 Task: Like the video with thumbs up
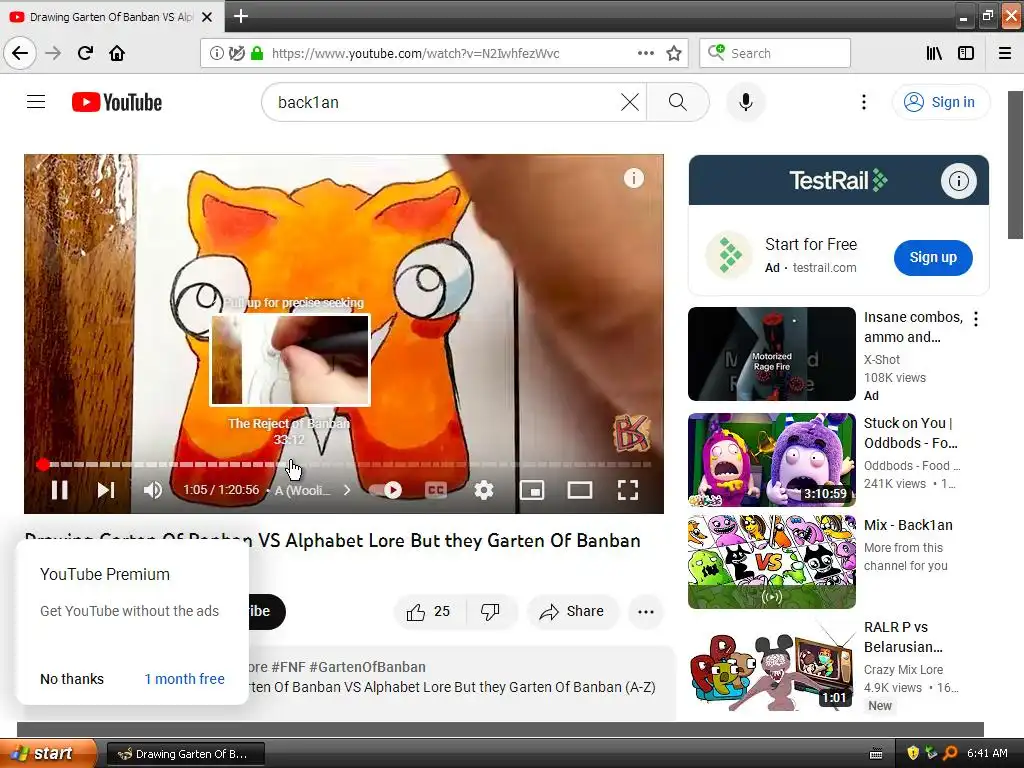(x=428, y=612)
